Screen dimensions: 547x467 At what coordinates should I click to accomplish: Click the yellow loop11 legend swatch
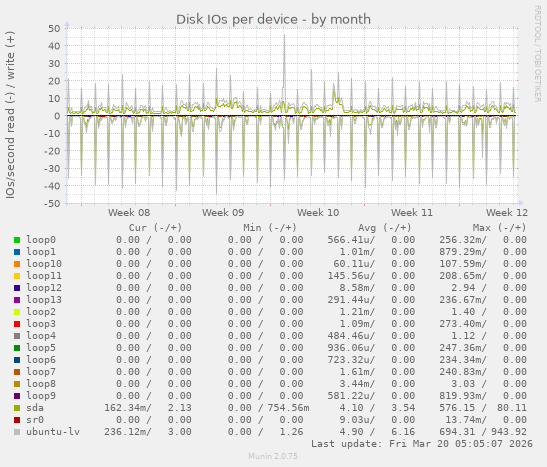click(17, 276)
